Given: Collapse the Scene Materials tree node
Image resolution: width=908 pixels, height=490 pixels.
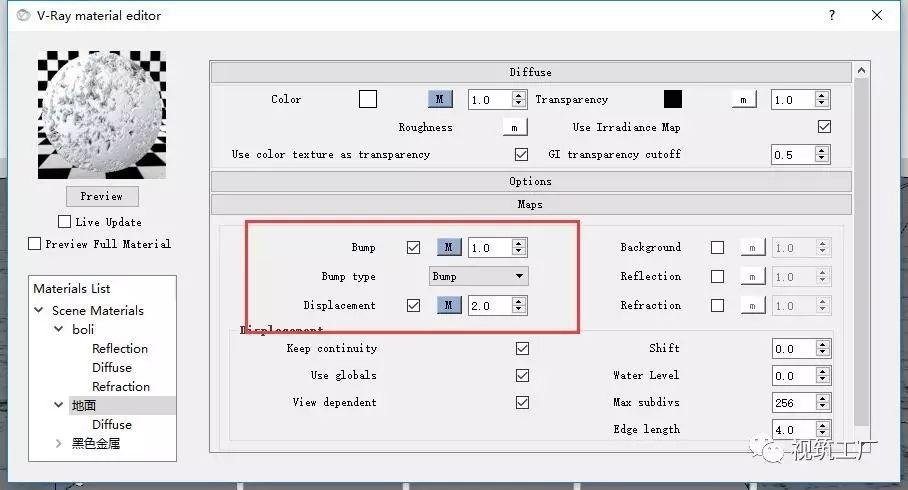Looking at the screenshot, I should click(39, 310).
